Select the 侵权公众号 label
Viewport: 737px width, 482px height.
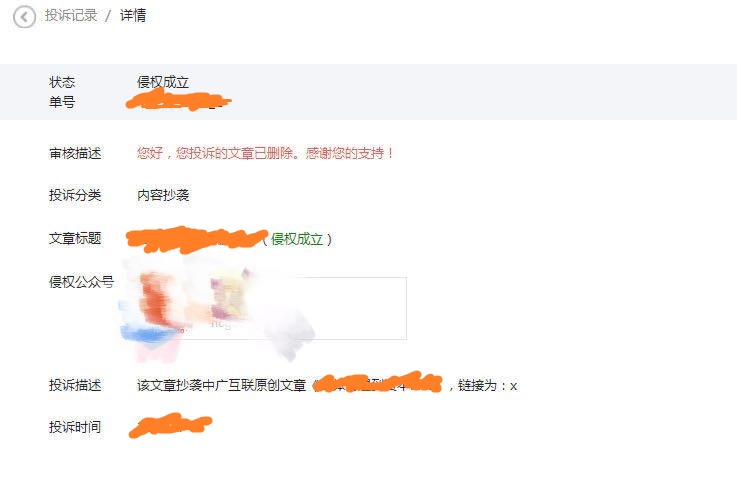[82, 282]
